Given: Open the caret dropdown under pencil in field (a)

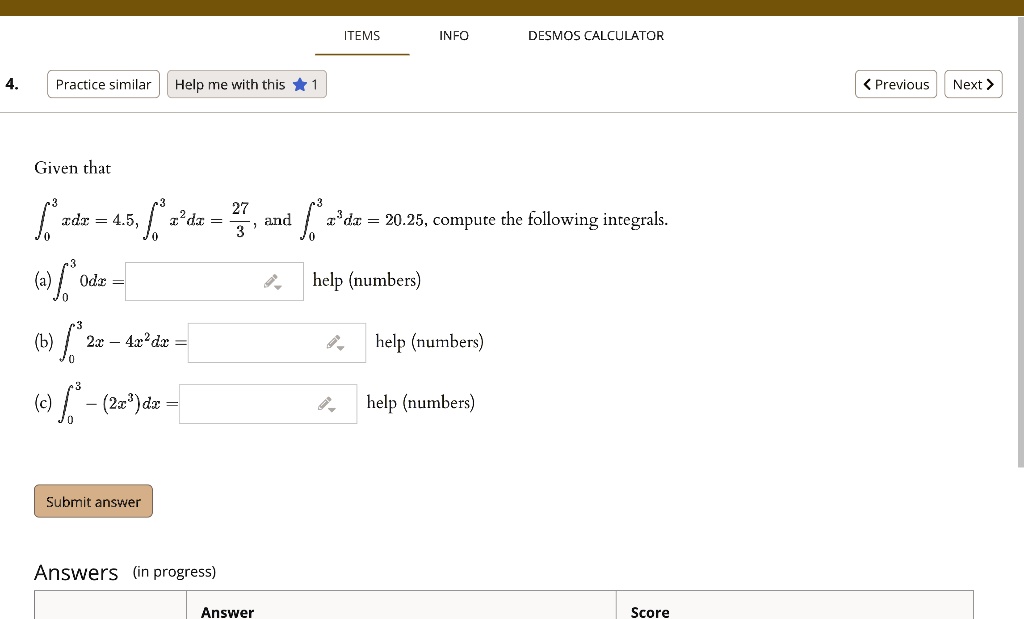Looking at the screenshot, I should [276, 287].
